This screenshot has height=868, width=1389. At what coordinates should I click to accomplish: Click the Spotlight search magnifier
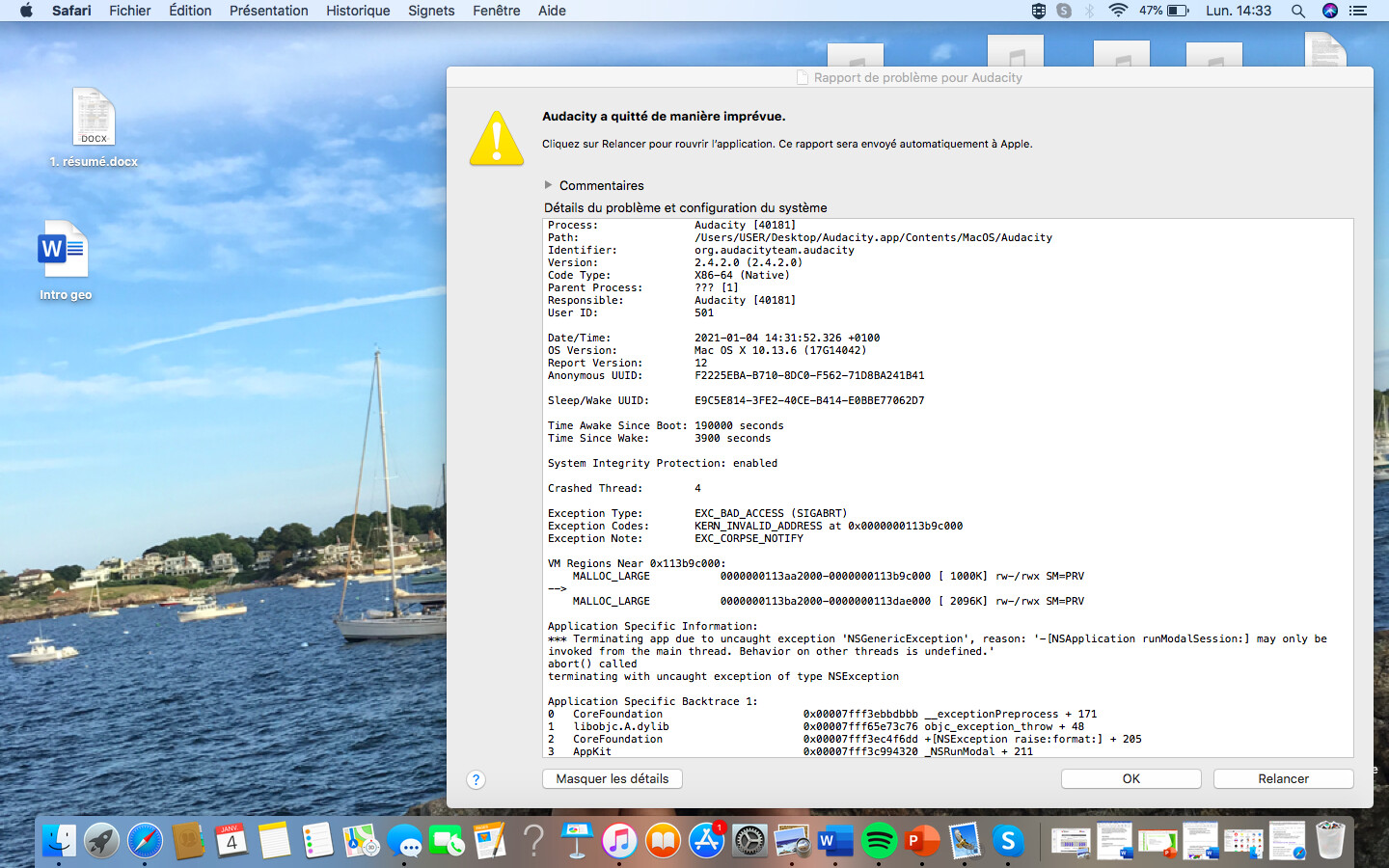tap(1298, 11)
